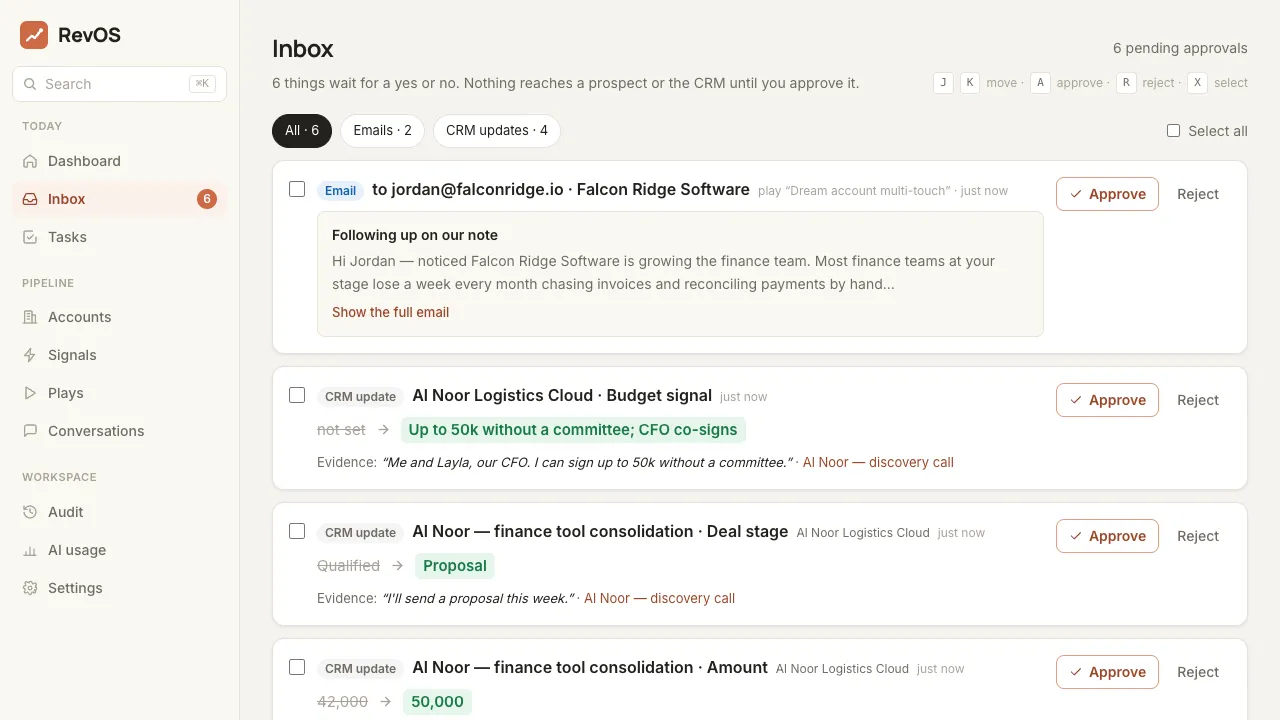
Task: Open Budget signal's discovery call evidence link
Action: [x=878, y=462]
